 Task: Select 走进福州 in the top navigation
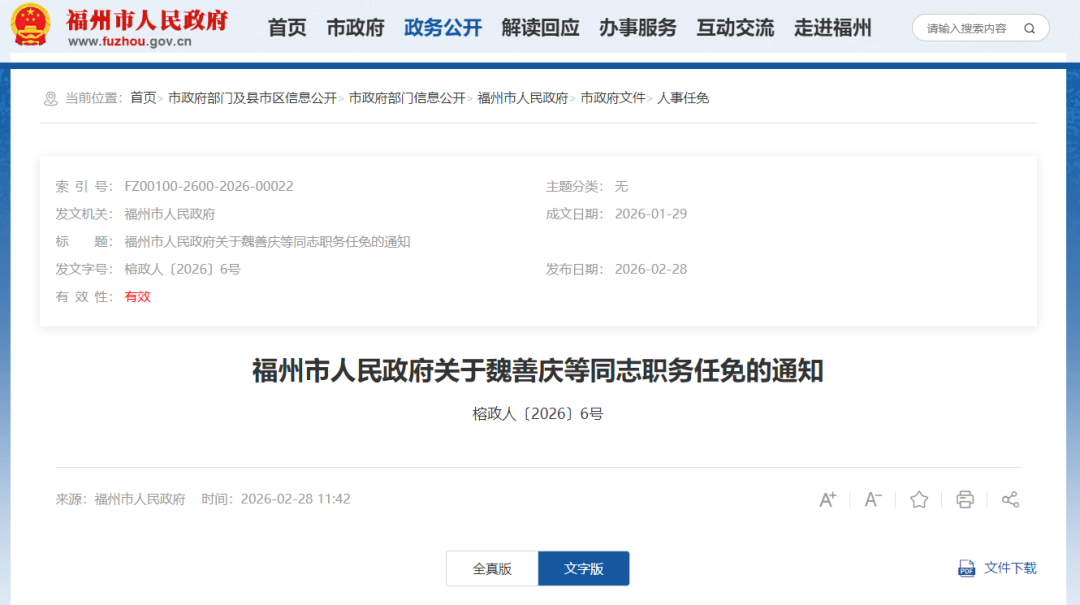832,28
